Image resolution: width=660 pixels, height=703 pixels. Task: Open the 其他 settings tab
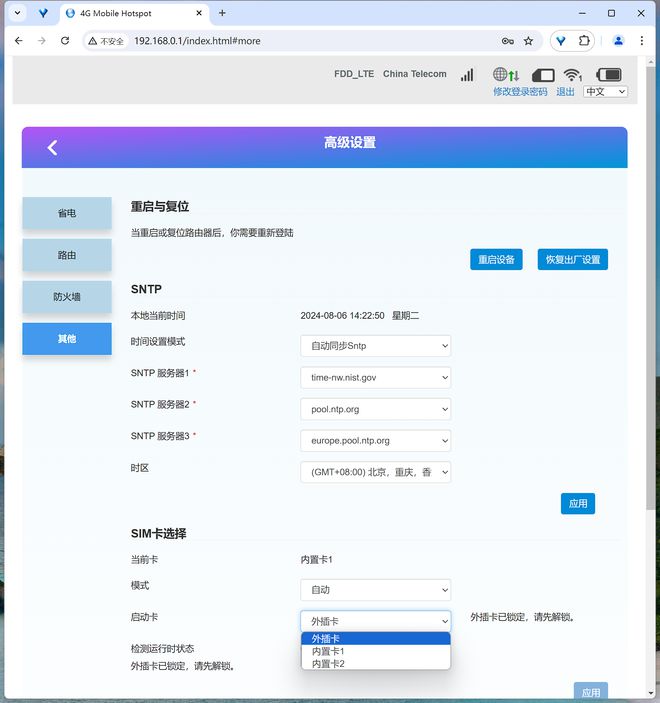[67, 339]
